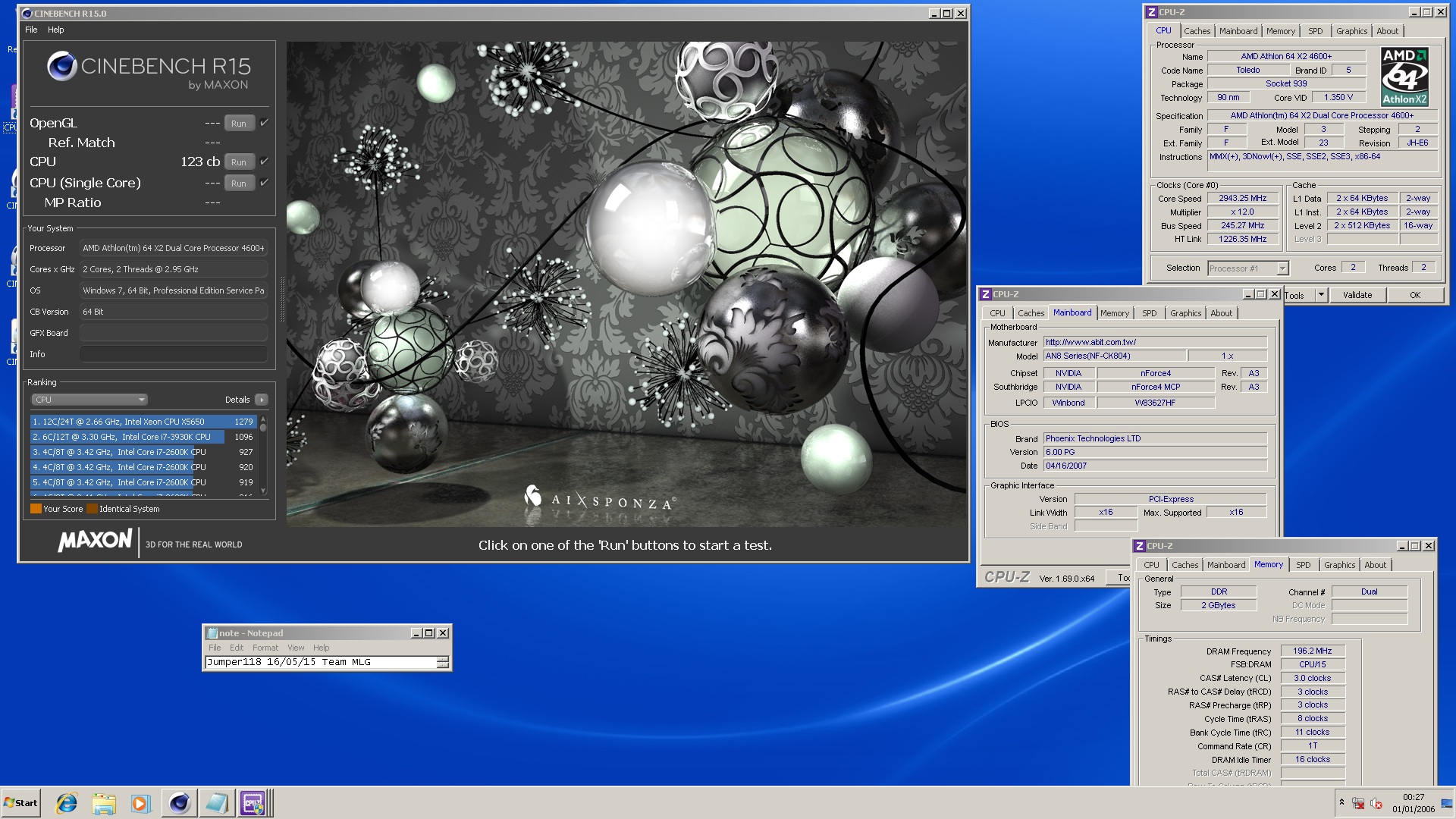
Task: Click the DRAM Frequency value 196.2 MHz
Action: (1313, 651)
